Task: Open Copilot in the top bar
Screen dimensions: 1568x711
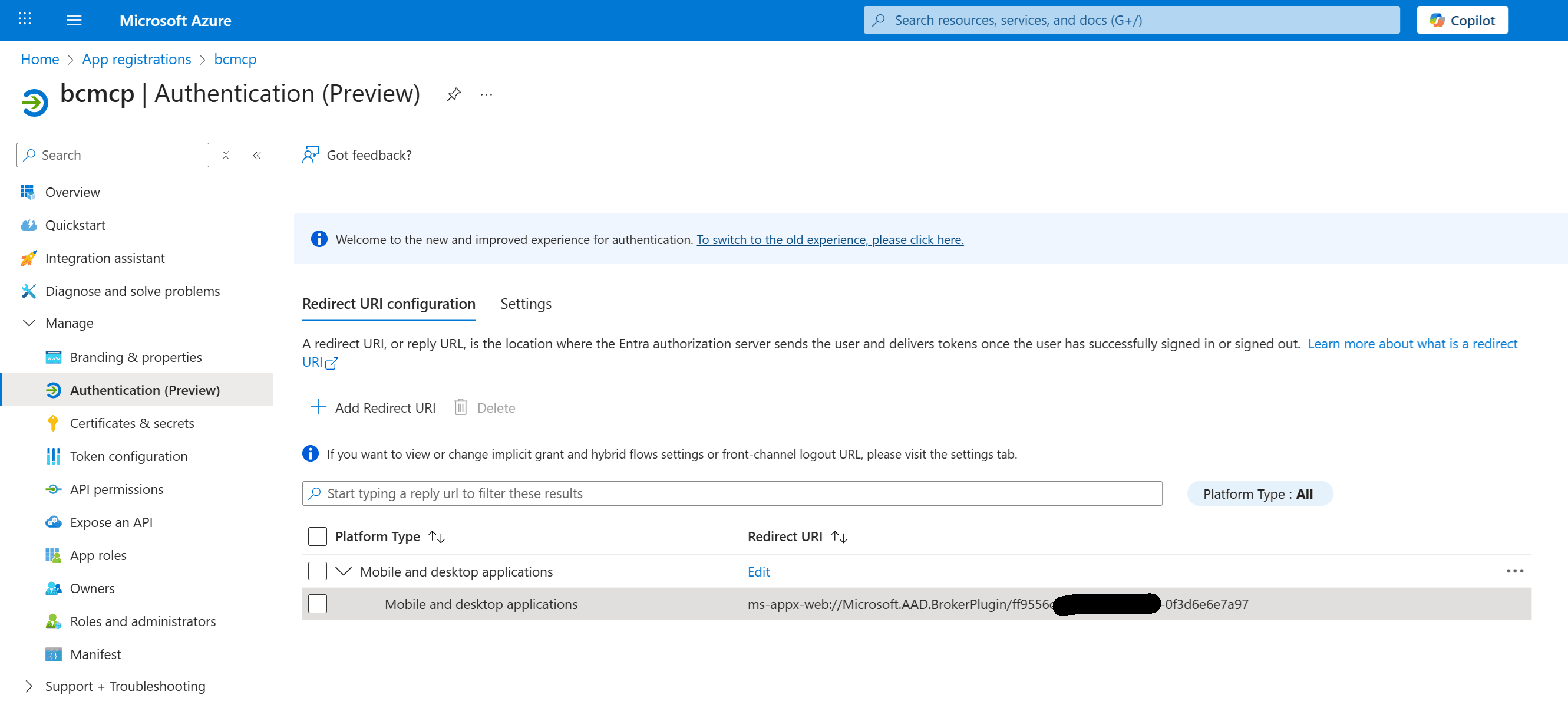Action: [1462, 19]
